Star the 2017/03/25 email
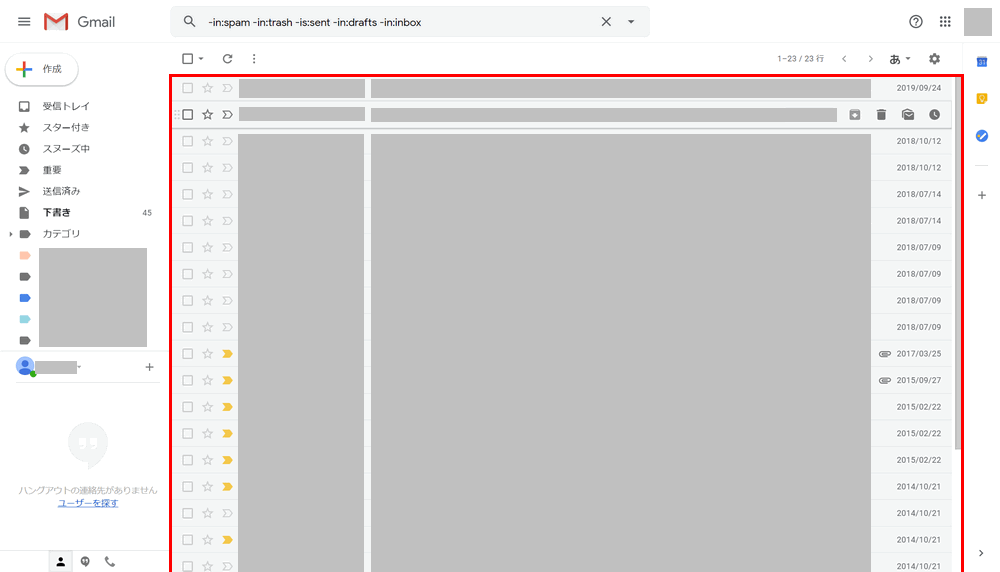This screenshot has width=1000, height=572. pyautogui.click(x=207, y=354)
